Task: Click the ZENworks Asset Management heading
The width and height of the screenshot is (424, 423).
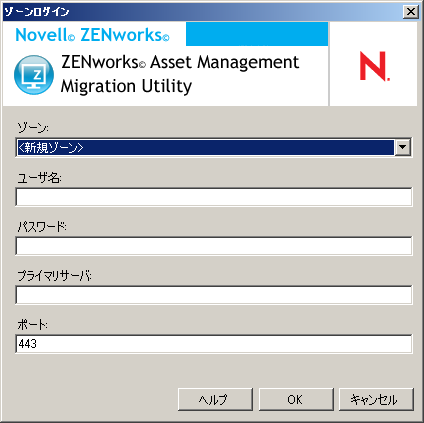Action: coord(180,62)
